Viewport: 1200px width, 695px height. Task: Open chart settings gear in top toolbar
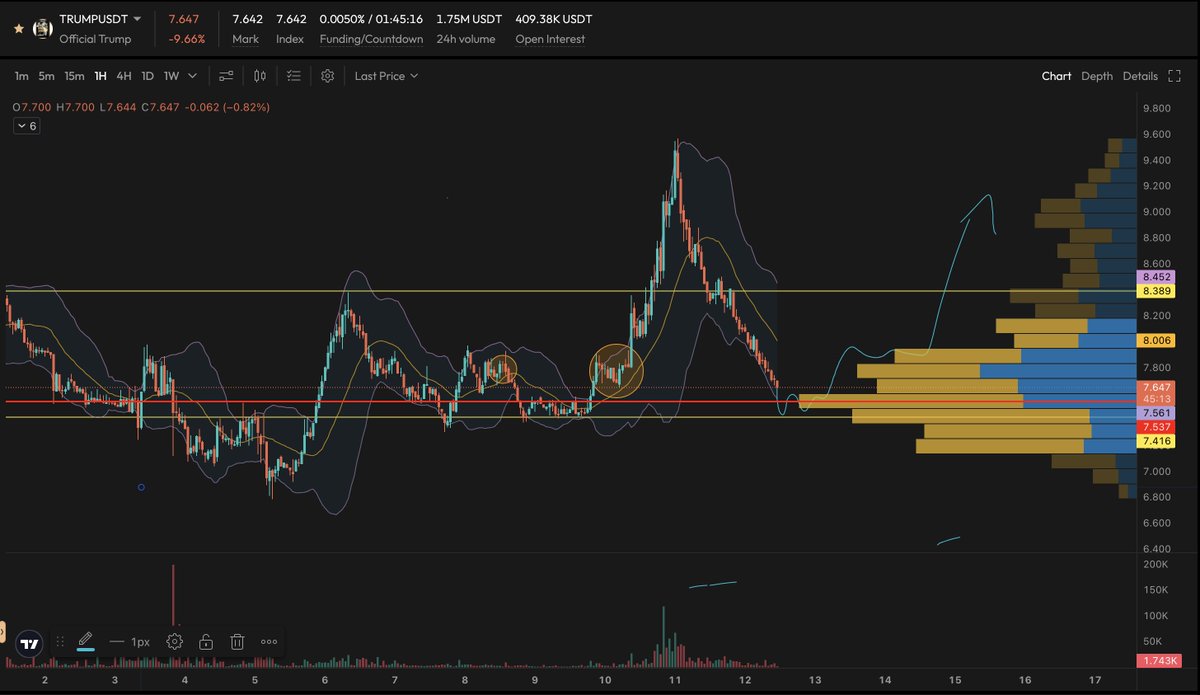point(327,76)
